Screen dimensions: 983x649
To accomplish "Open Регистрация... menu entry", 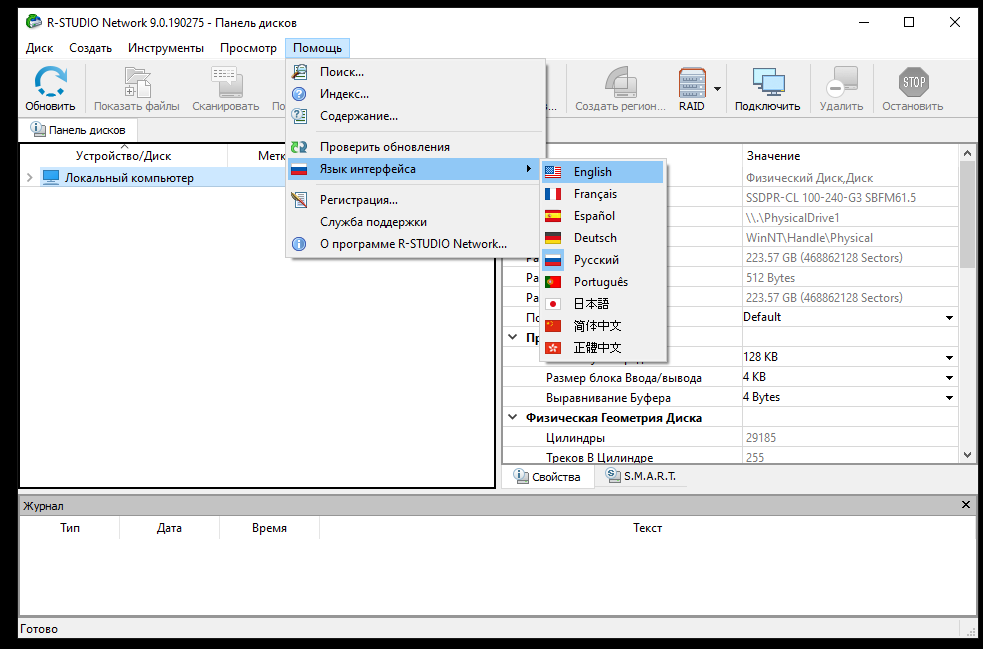I will coord(416,200).
